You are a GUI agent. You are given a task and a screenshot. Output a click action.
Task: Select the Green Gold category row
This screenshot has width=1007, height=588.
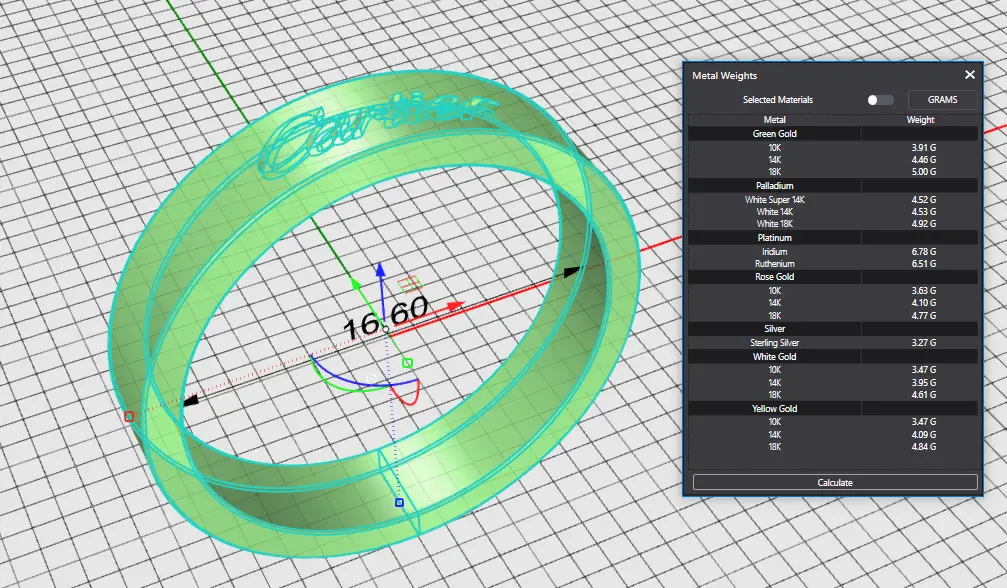click(x=833, y=134)
